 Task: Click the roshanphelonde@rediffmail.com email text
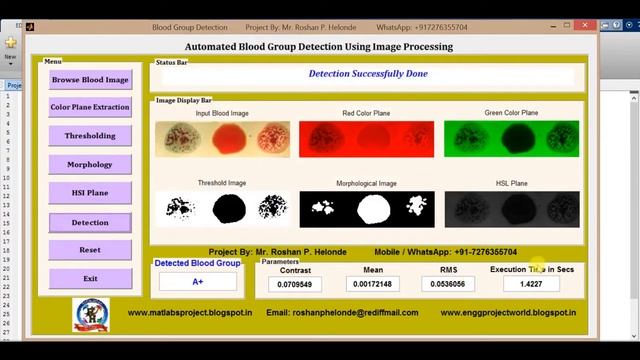click(355, 313)
